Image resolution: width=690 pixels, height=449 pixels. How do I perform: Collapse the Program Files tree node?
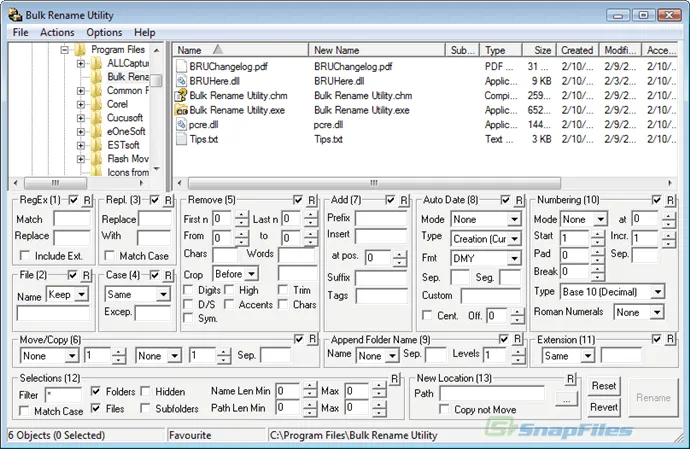(x=65, y=50)
